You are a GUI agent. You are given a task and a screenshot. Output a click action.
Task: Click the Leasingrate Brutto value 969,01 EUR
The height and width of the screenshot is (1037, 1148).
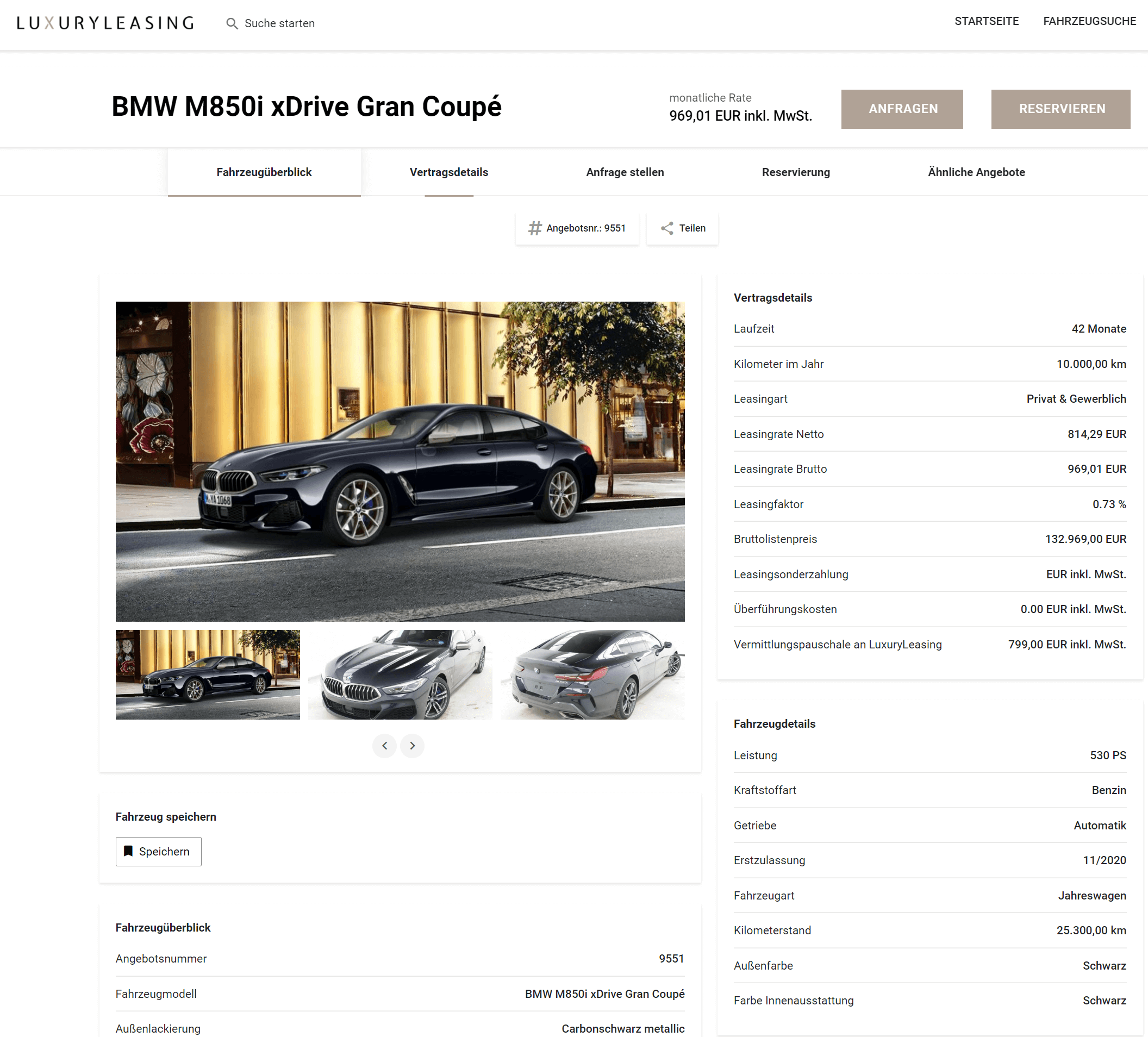(1096, 468)
